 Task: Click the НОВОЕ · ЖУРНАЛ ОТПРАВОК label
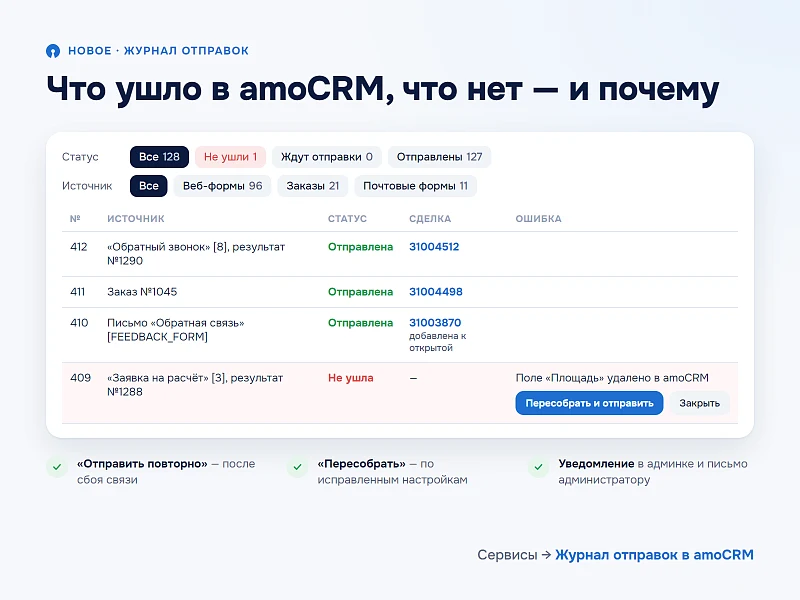[x=158, y=51]
